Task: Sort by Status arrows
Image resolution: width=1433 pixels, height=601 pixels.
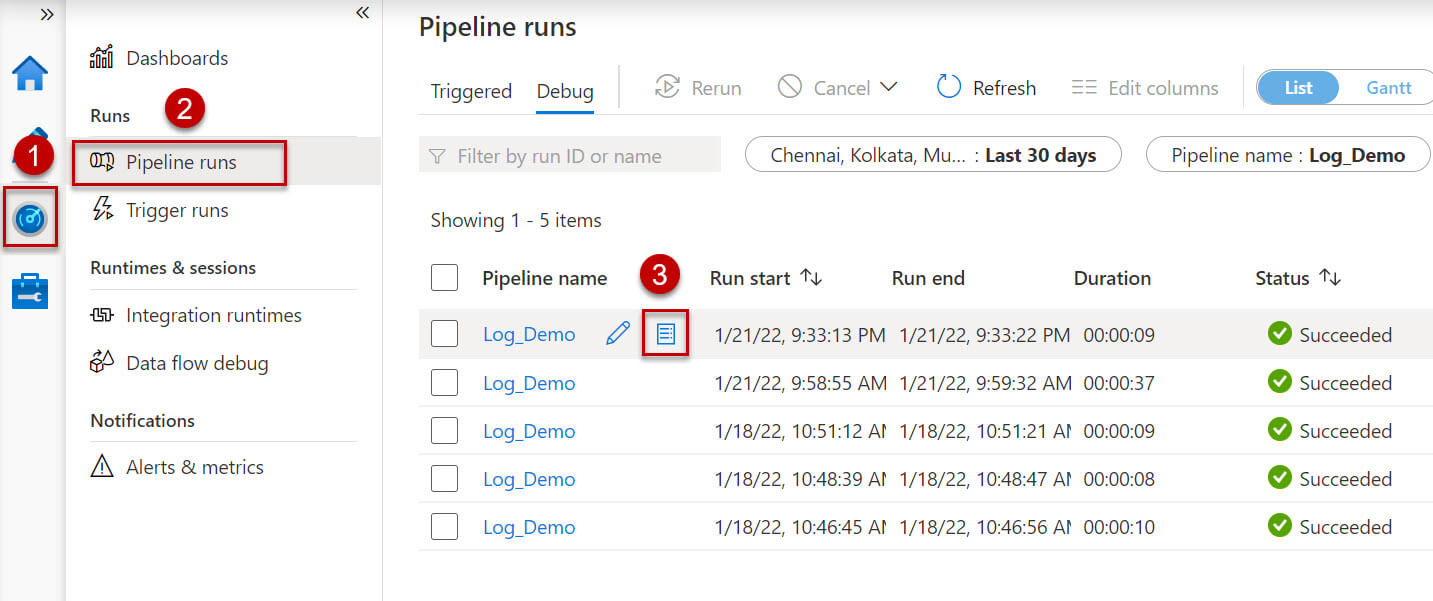Action: tap(1330, 278)
